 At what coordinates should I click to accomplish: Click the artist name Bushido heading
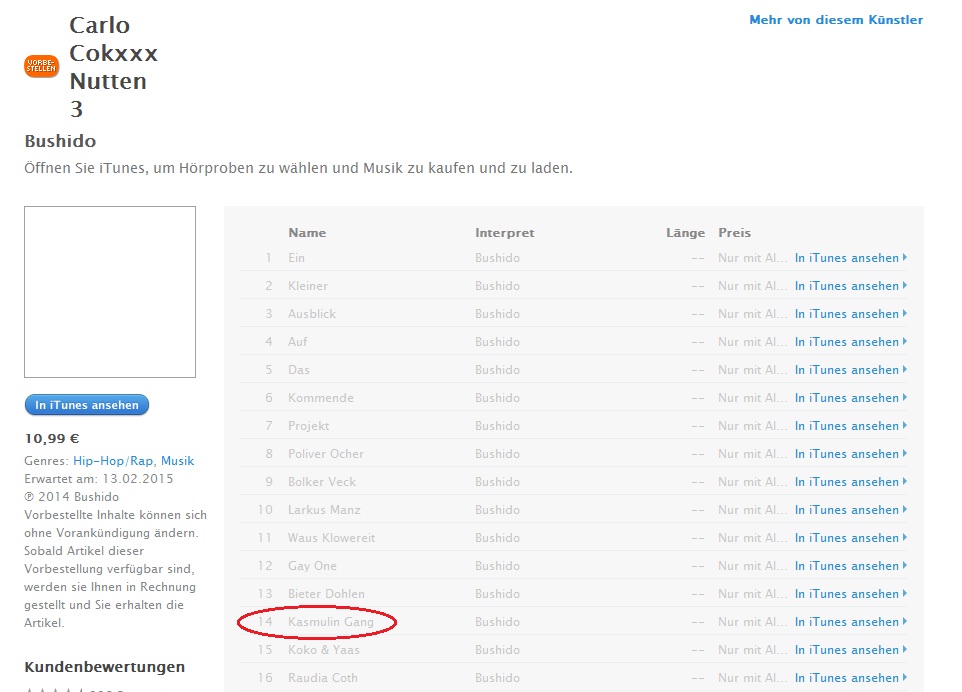point(60,141)
